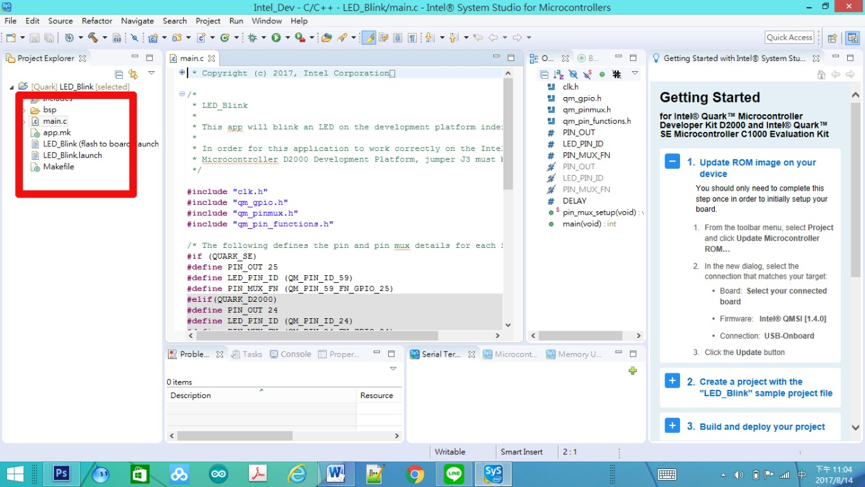Toggle Hide Static Members in Outline
This screenshot has height=487, width=865.
588,74
